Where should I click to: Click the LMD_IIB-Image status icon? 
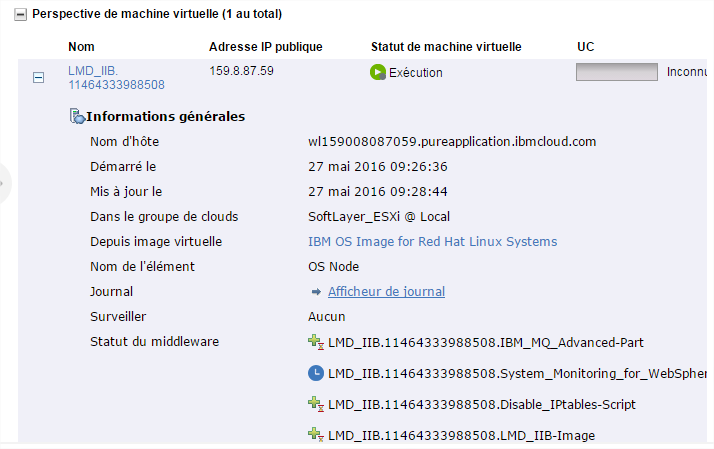pos(316,434)
